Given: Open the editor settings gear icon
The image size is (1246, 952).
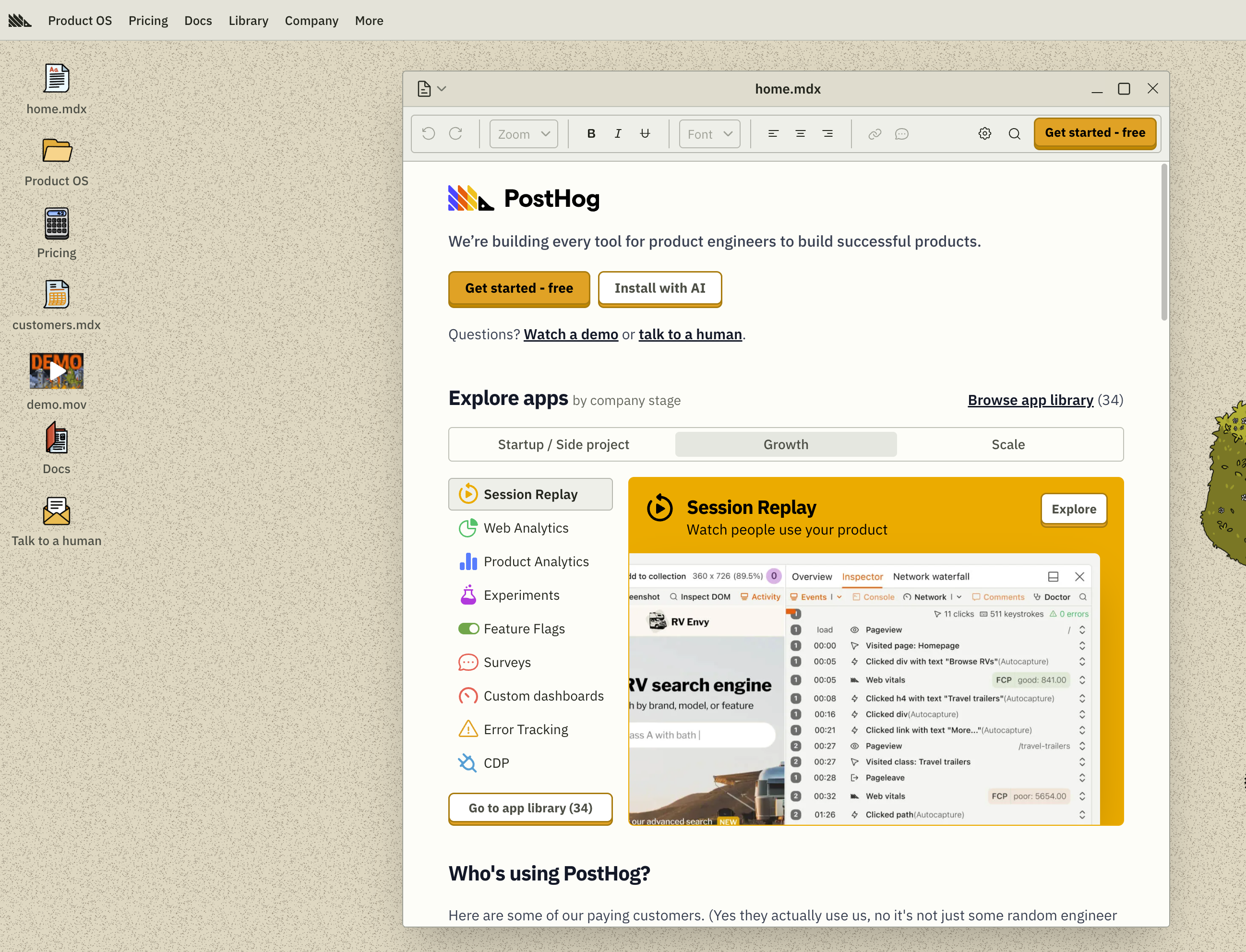Looking at the screenshot, I should pos(985,134).
